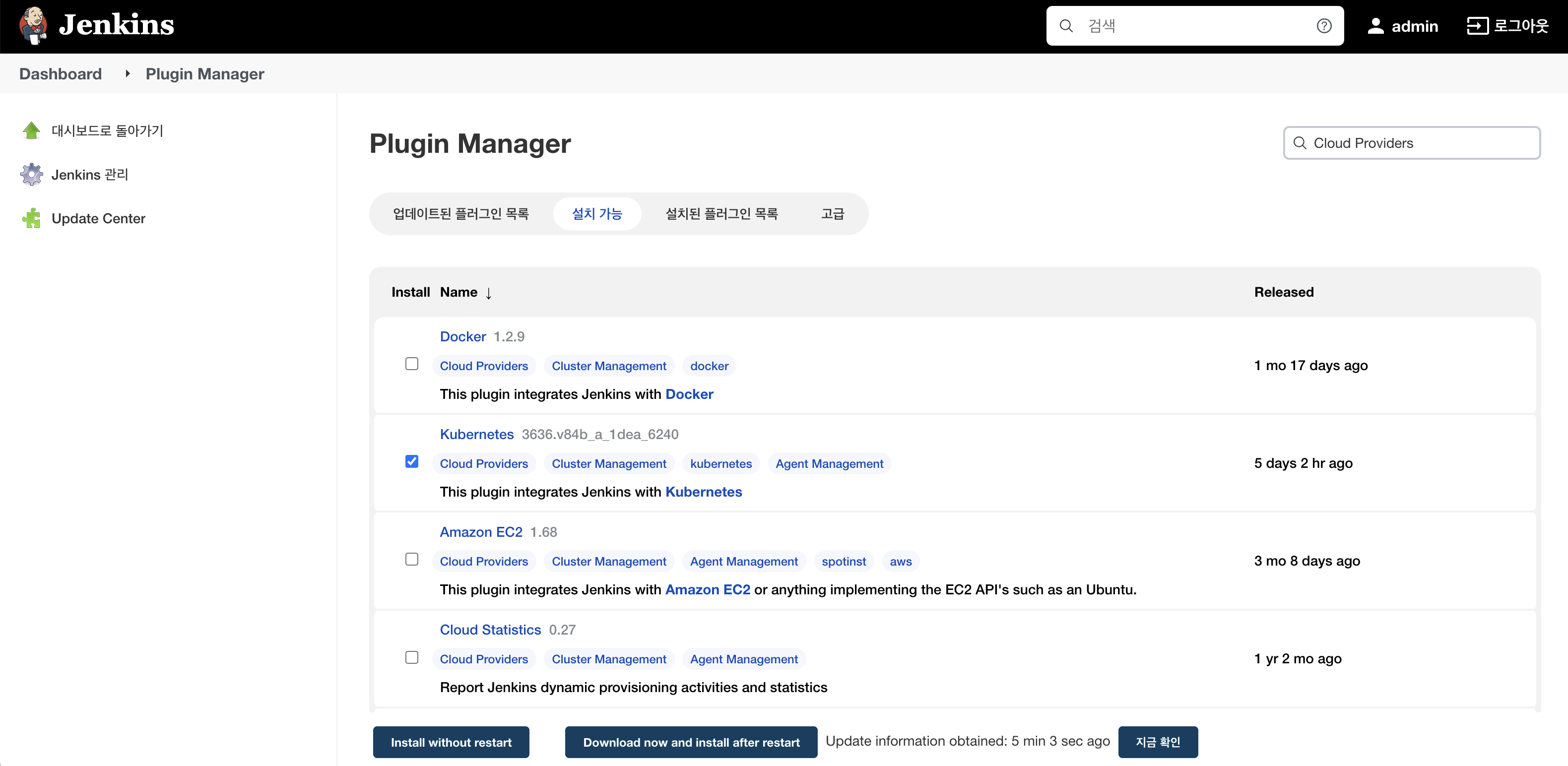This screenshot has width=1568, height=766.
Task: Expand the Dashboard breadcrumb chevron
Action: point(127,73)
